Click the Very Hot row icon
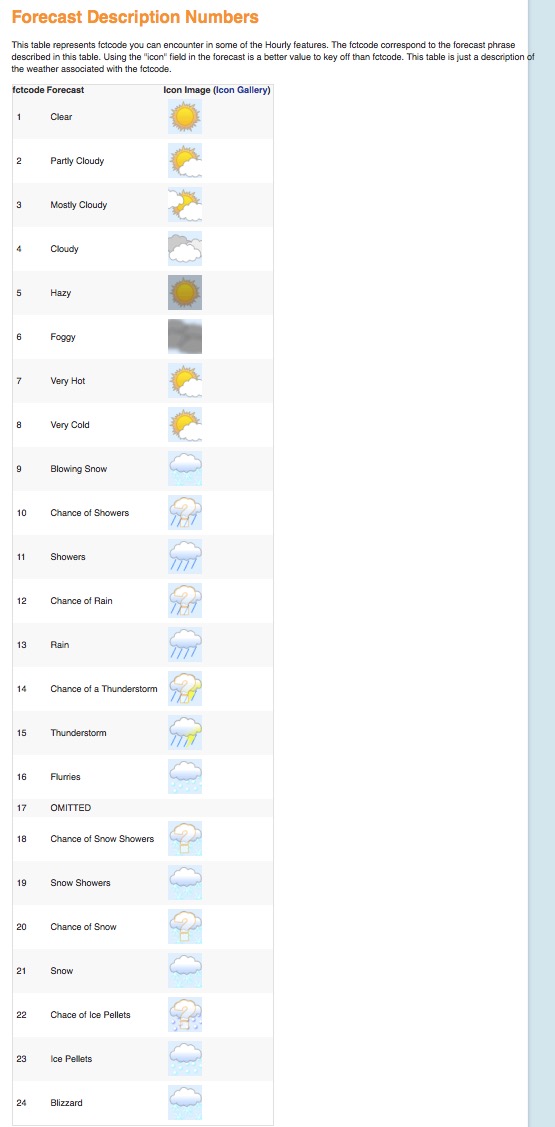Image resolution: width=555 pixels, height=1127 pixels. (x=185, y=381)
